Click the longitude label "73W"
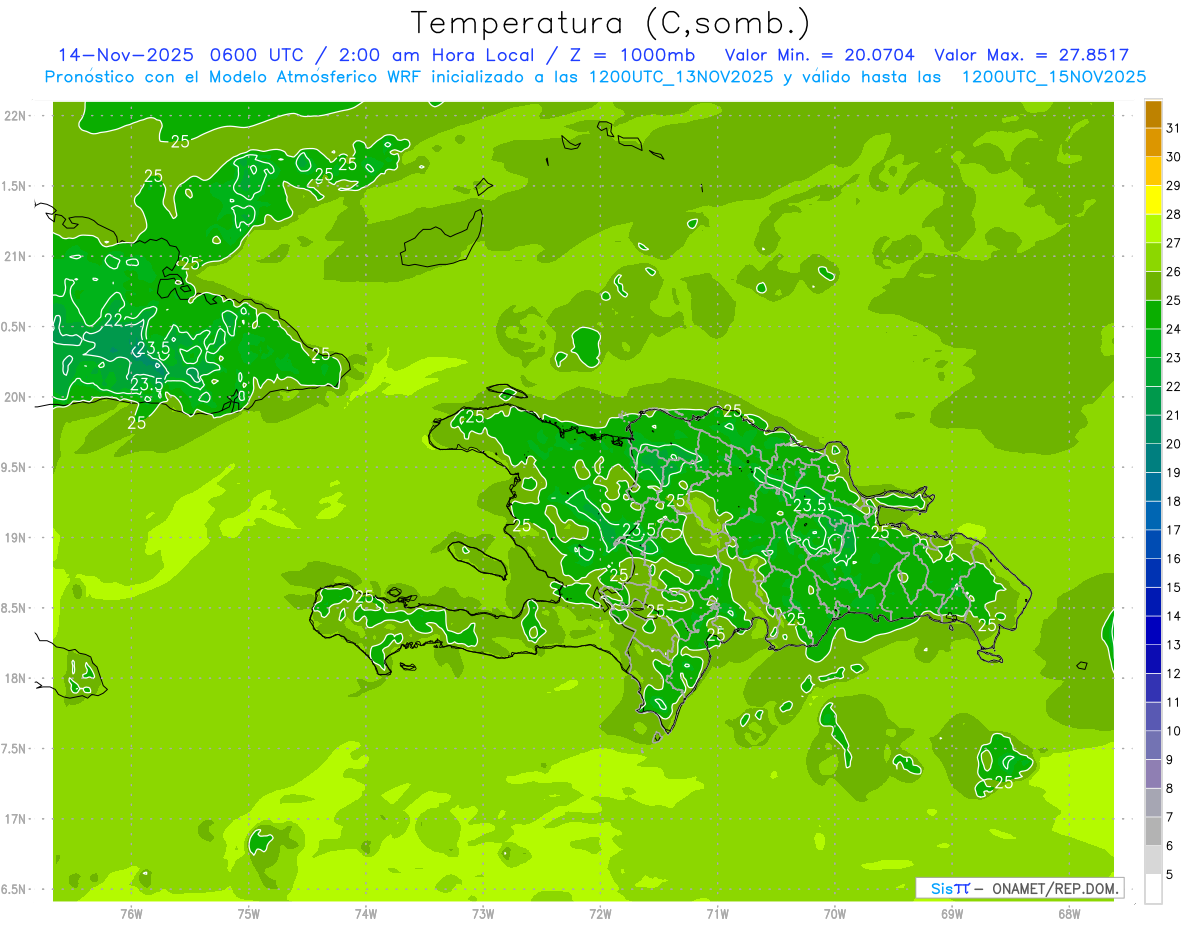1200x927 pixels. pyautogui.click(x=483, y=913)
